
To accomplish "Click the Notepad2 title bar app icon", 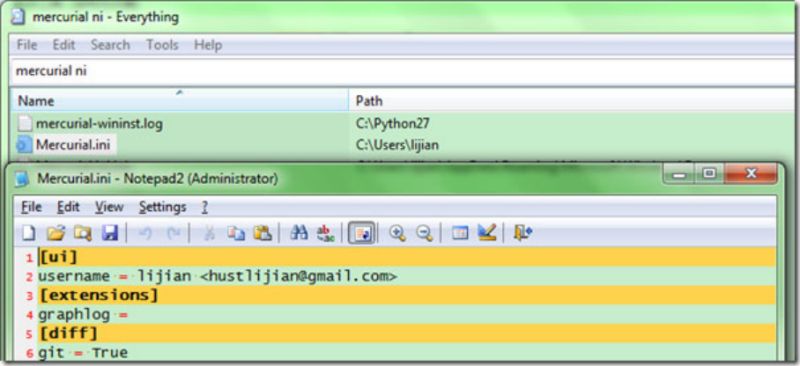I will [x=22, y=178].
